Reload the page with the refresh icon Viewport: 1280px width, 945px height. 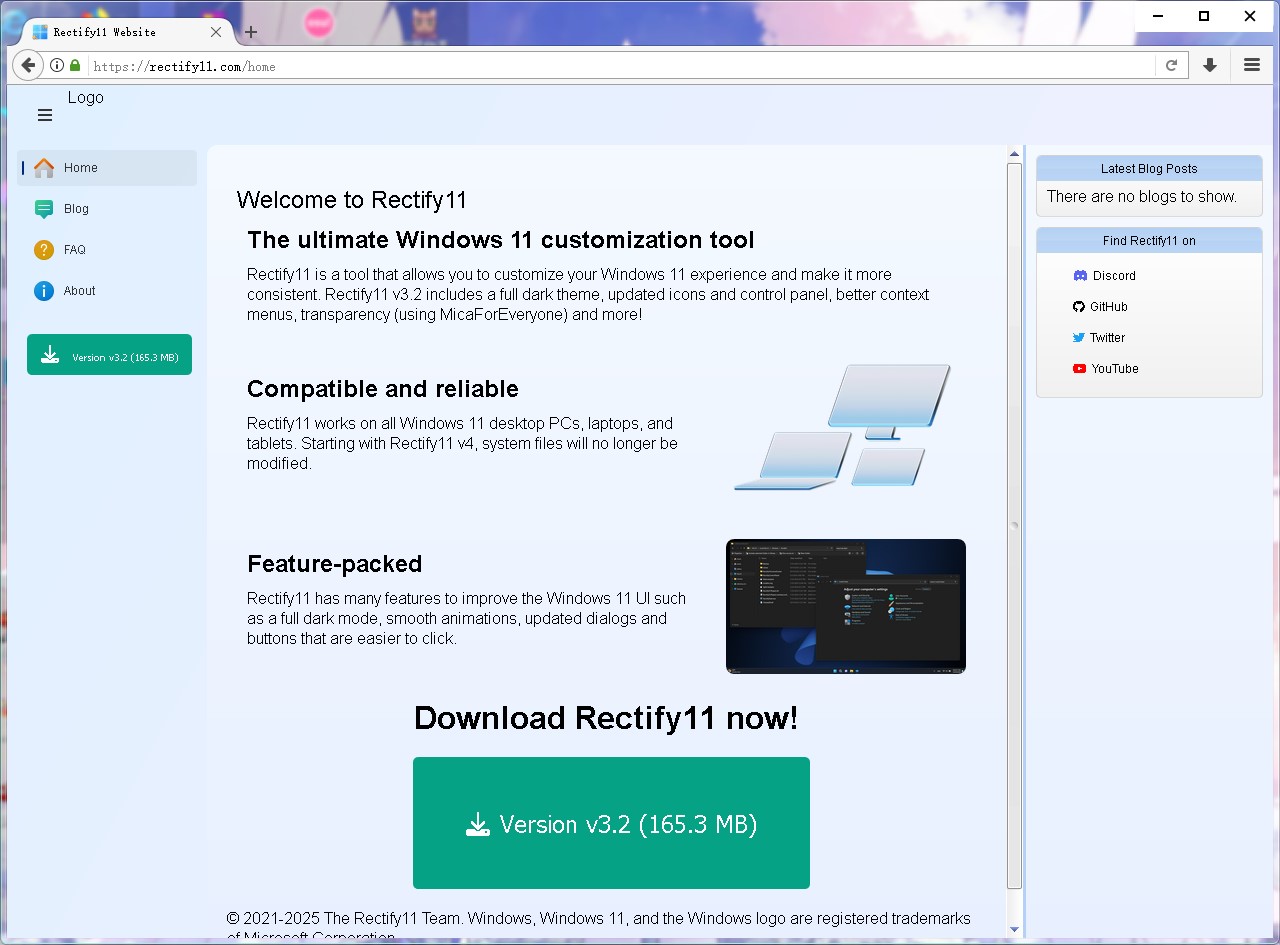pos(1170,64)
